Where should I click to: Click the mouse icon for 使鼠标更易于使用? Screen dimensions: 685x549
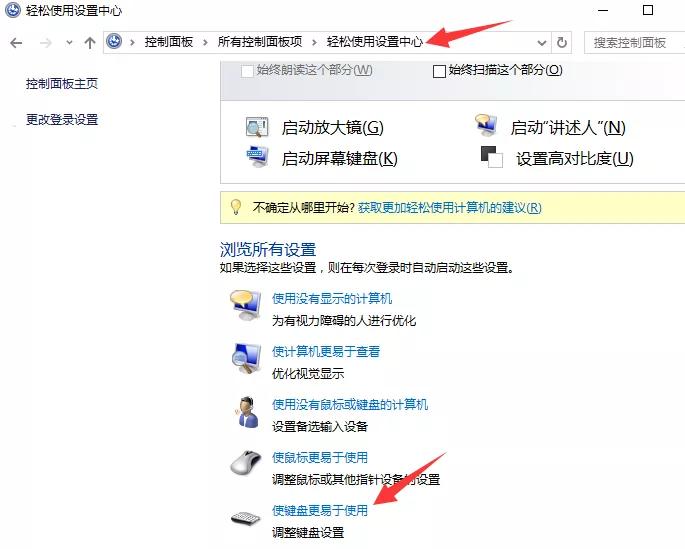tap(245, 464)
